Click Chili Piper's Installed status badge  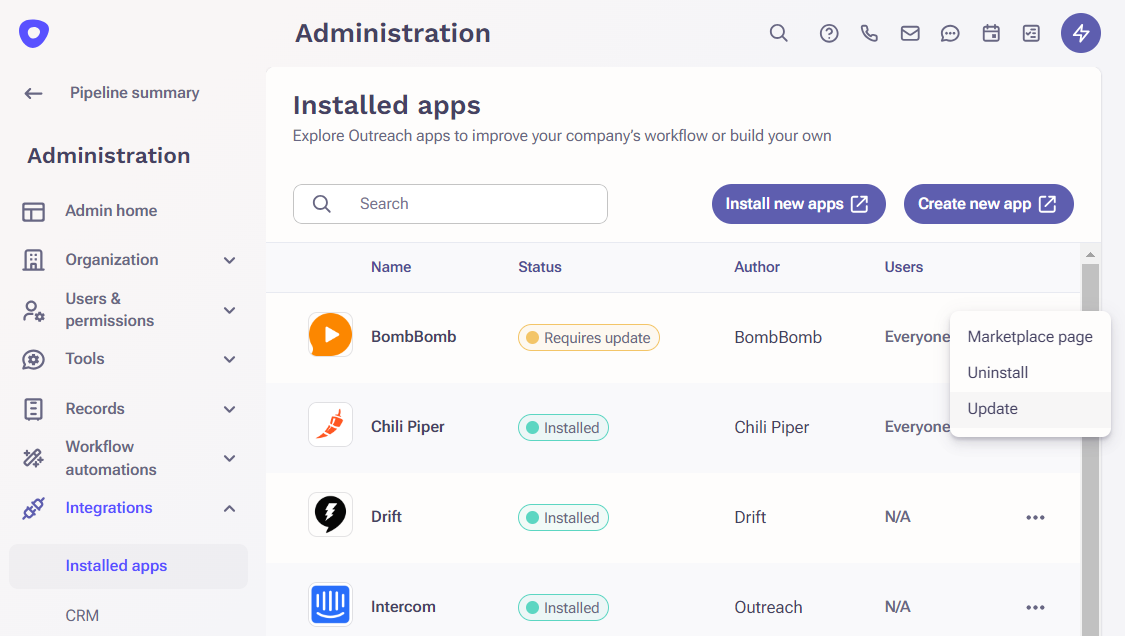point(563,428)
